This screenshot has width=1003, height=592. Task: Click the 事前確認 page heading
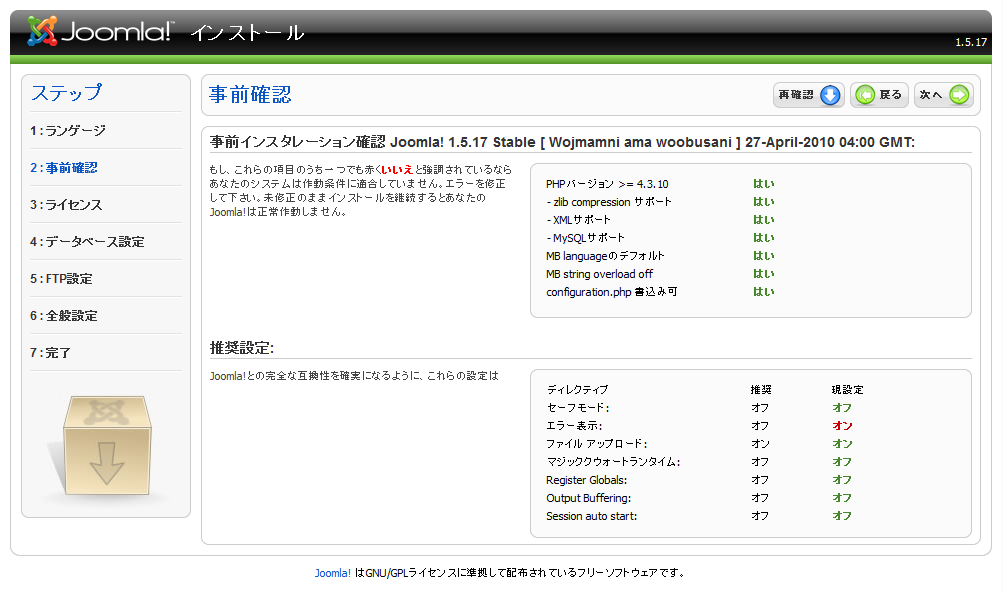point(250,95)
